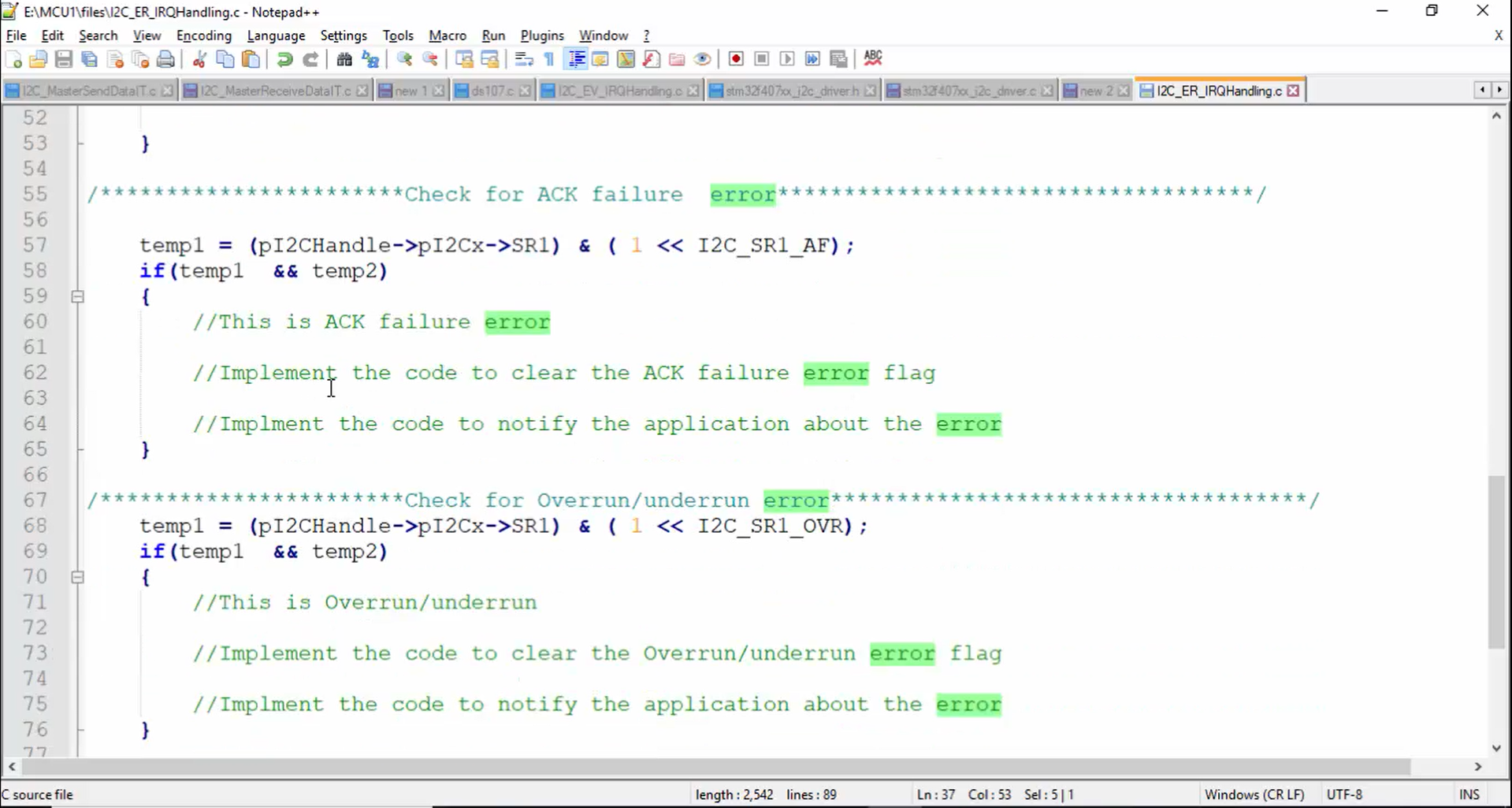Save the current file using the Save icon
1512x808 pixels.
[x=64, y=59]
